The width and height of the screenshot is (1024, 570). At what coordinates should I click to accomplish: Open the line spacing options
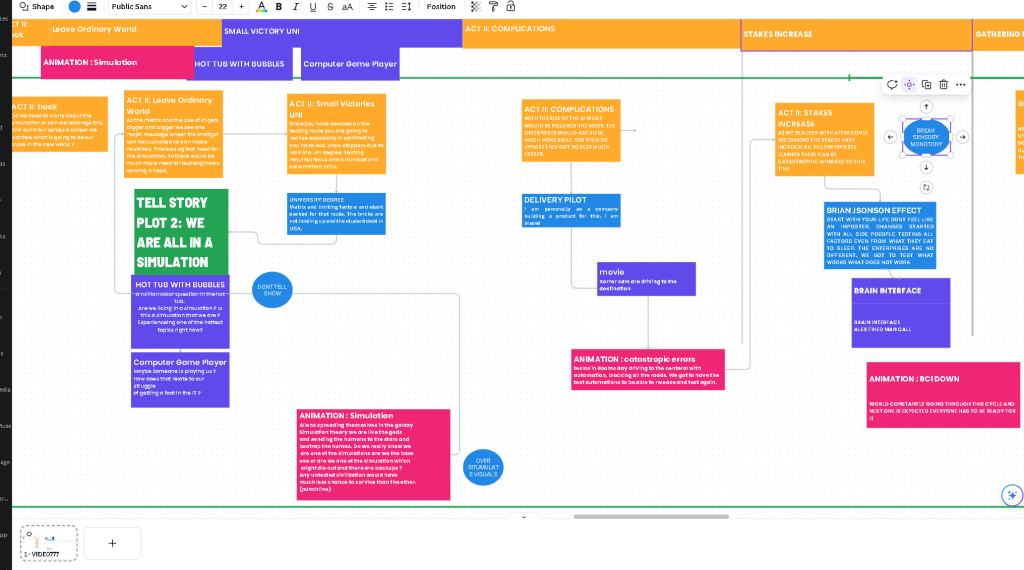pyautogui.click(x=406, y=7)
